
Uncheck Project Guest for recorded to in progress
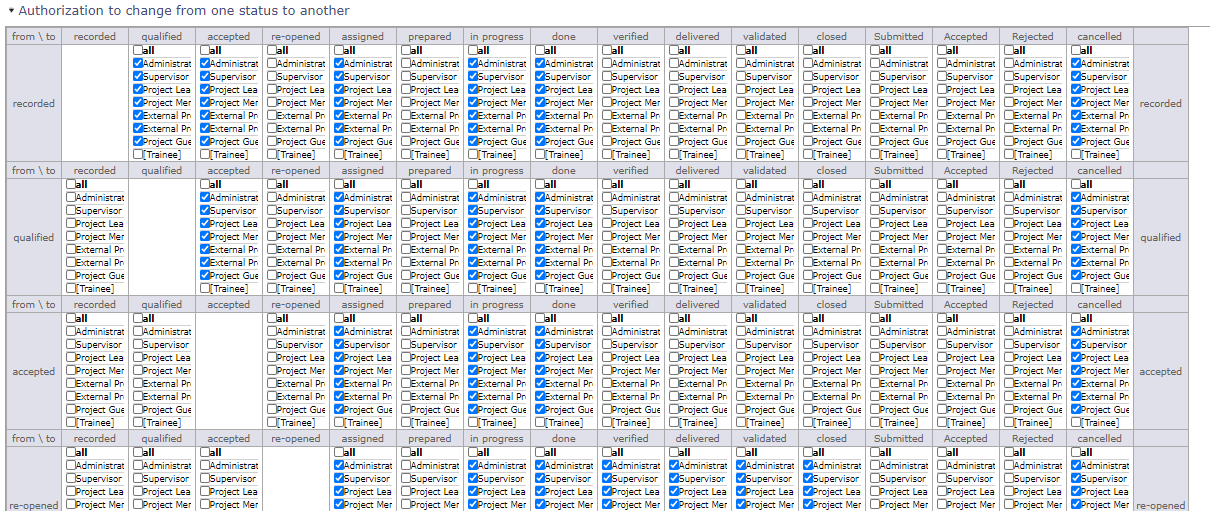click(474, 141)
